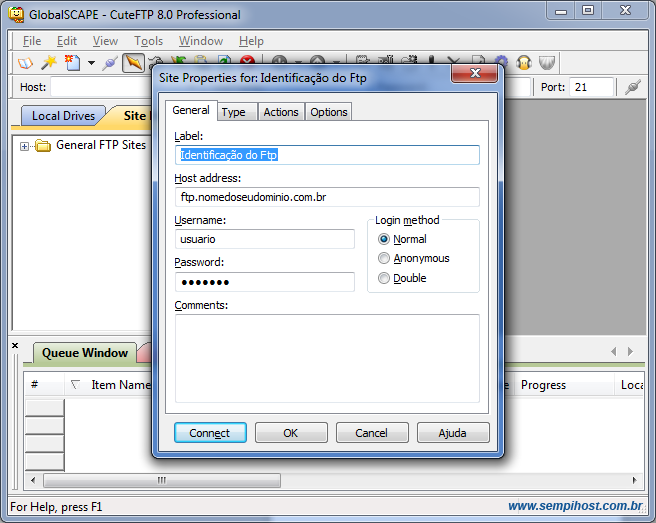
Task: Open the File menu
Action: point(32,41)
